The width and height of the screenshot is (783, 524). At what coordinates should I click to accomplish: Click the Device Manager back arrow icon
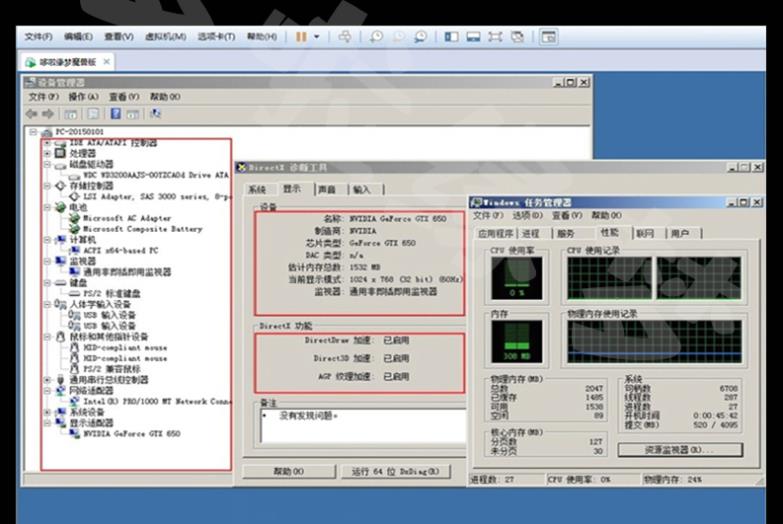coord(31,114)
